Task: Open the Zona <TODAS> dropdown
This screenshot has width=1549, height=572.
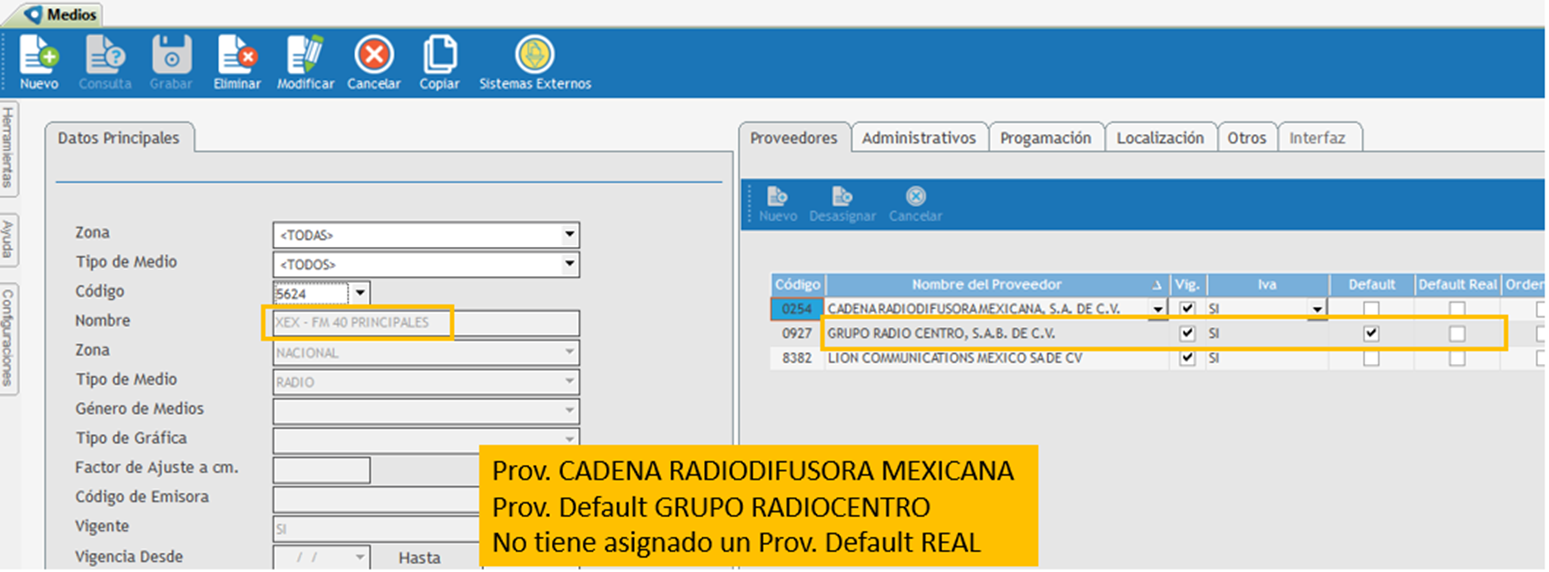Action: click(570, 235)
